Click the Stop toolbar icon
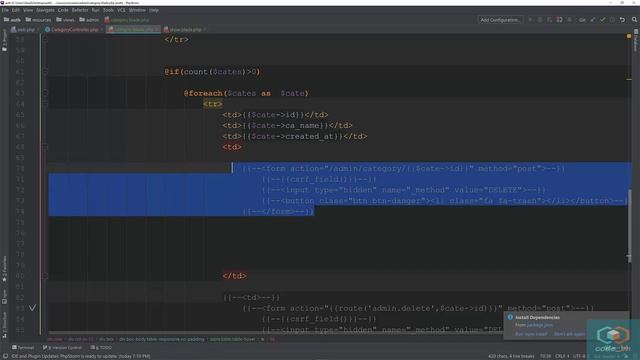 [570, 20]
